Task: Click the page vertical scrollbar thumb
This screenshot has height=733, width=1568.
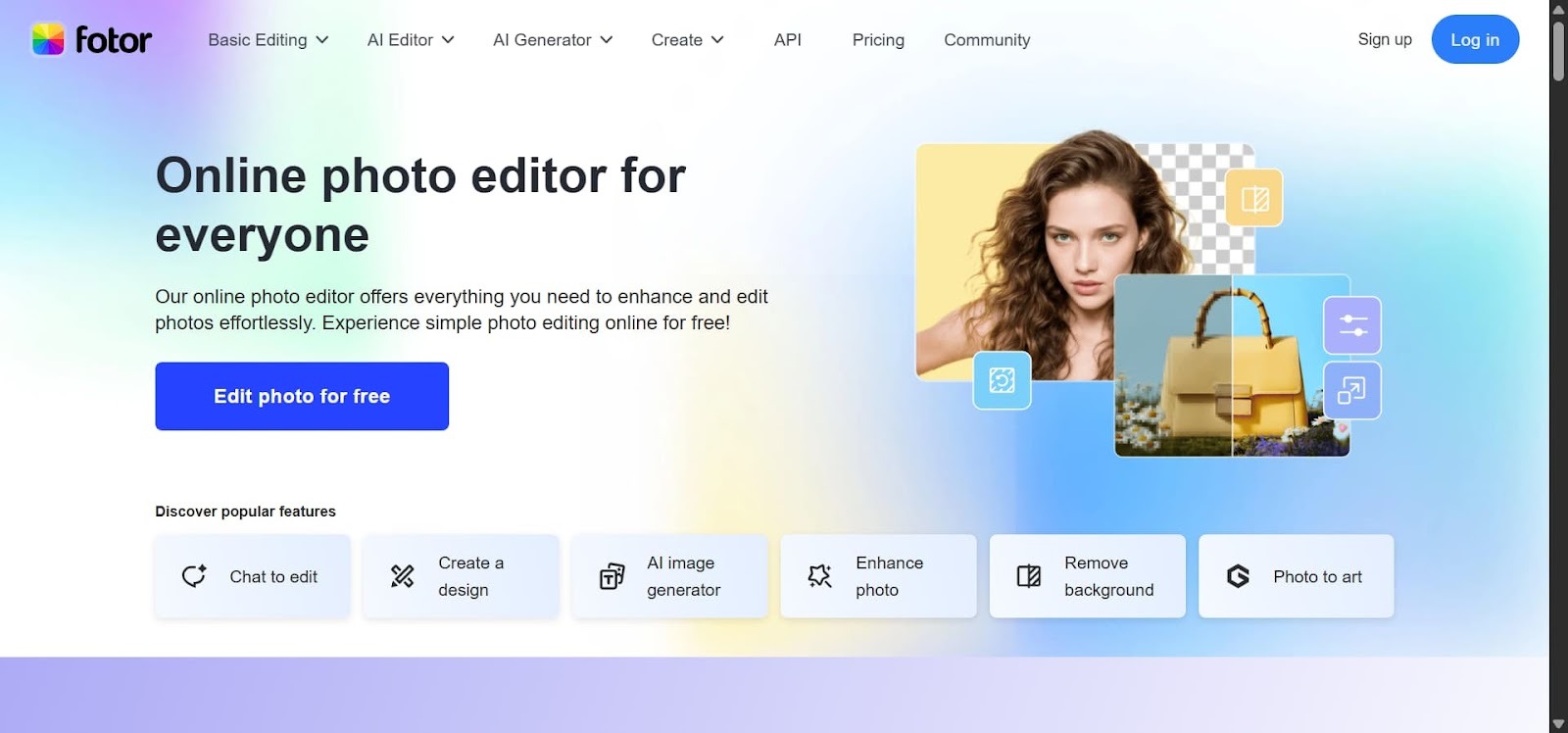Action: (1558, 51)
